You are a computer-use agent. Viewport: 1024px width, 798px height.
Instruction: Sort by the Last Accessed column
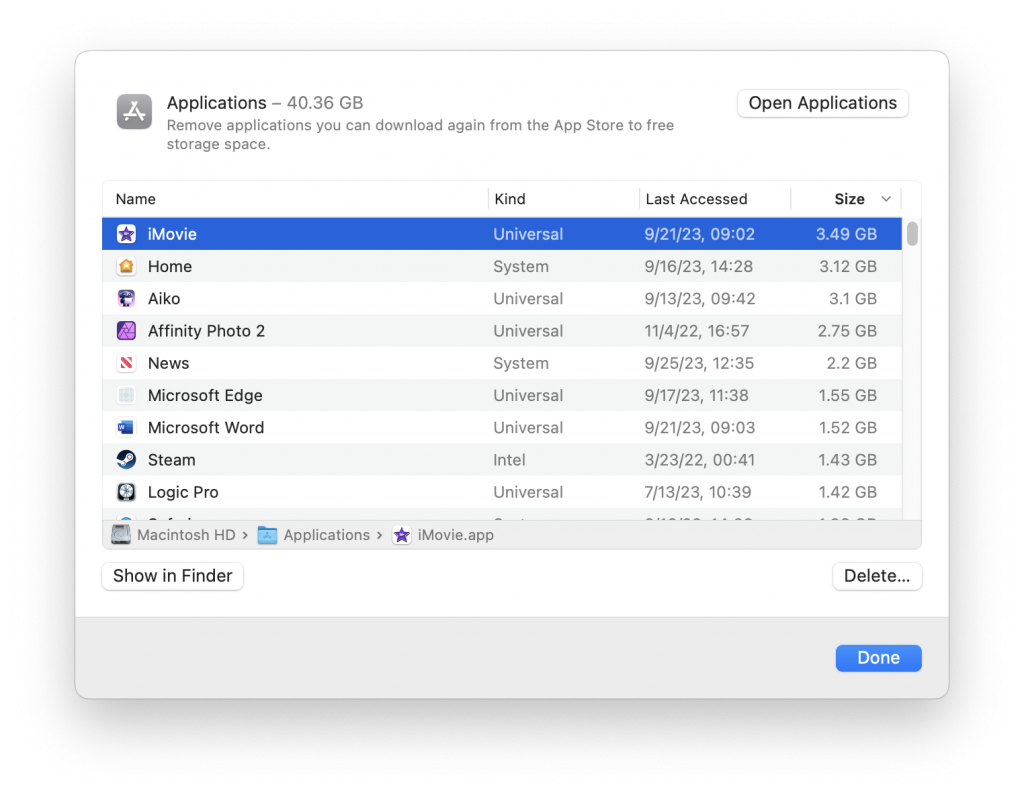click(700, 199)
